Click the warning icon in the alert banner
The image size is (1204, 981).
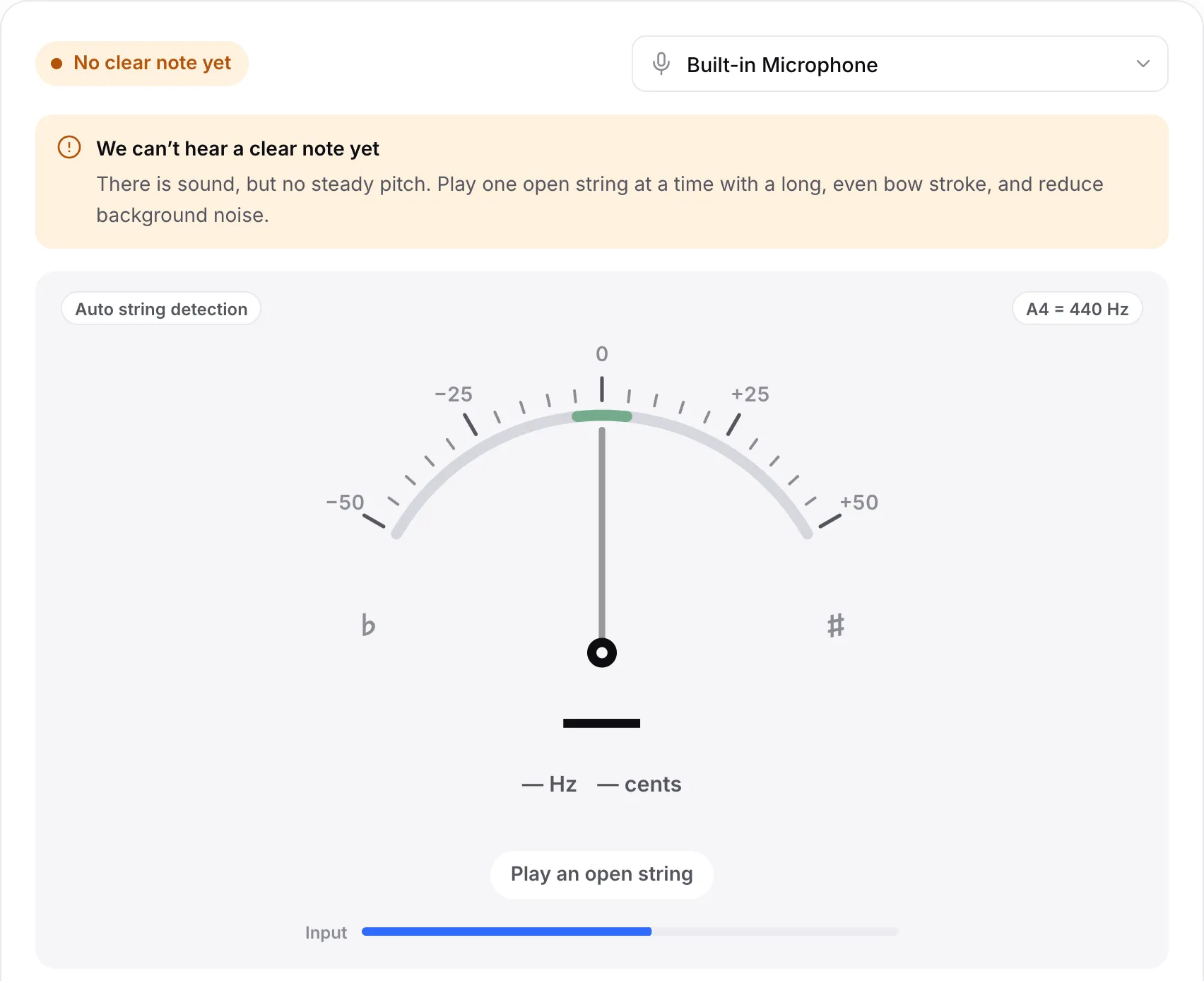point(69,148)
